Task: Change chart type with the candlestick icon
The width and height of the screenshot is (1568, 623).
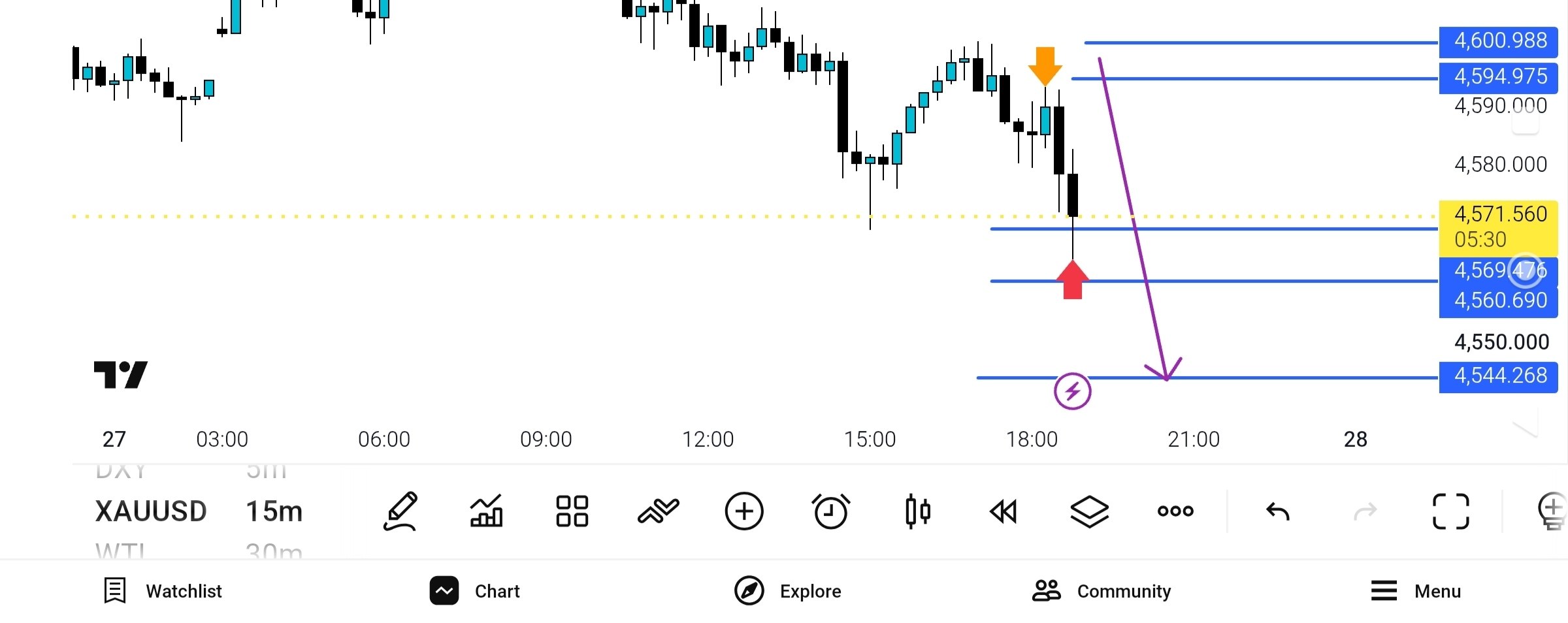Action: (917, 511)
